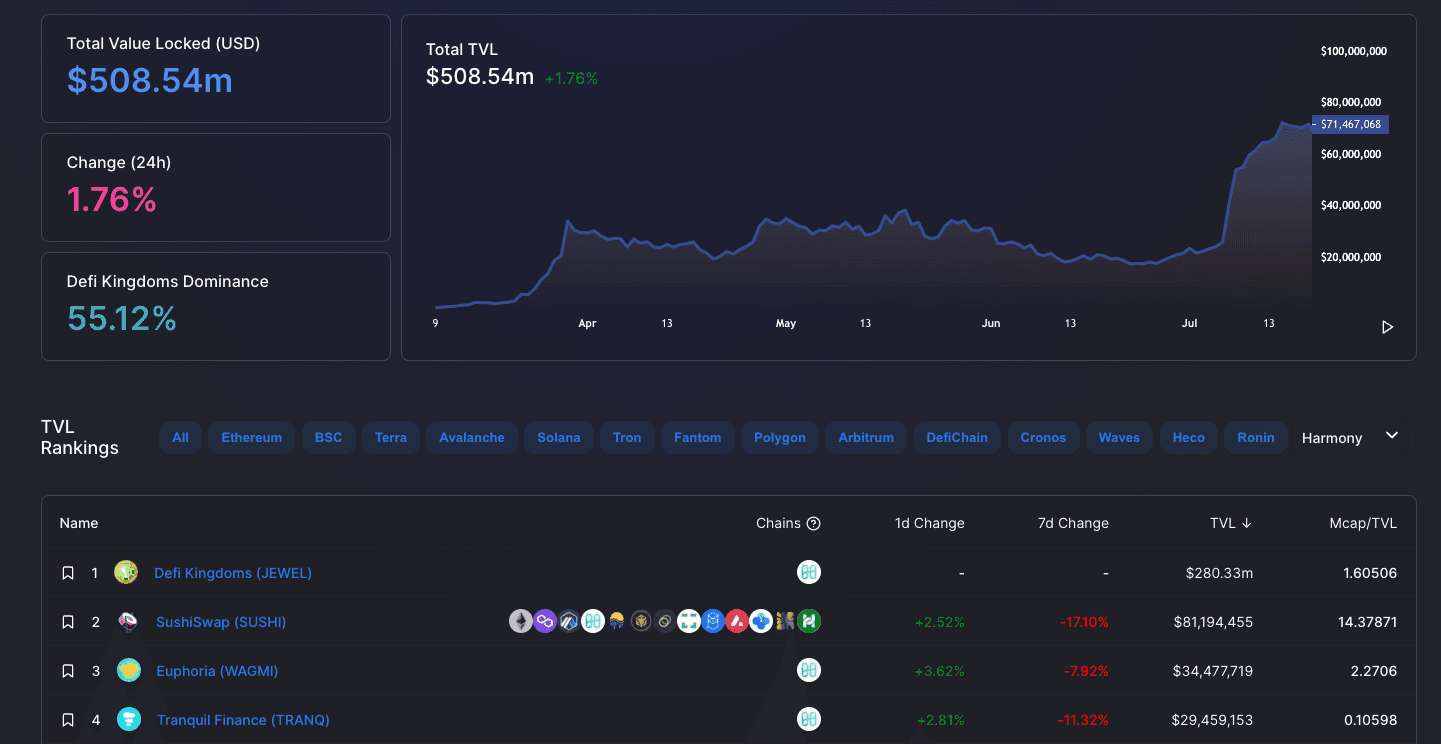Sort by the 1d Change column

tap(930, 523)
